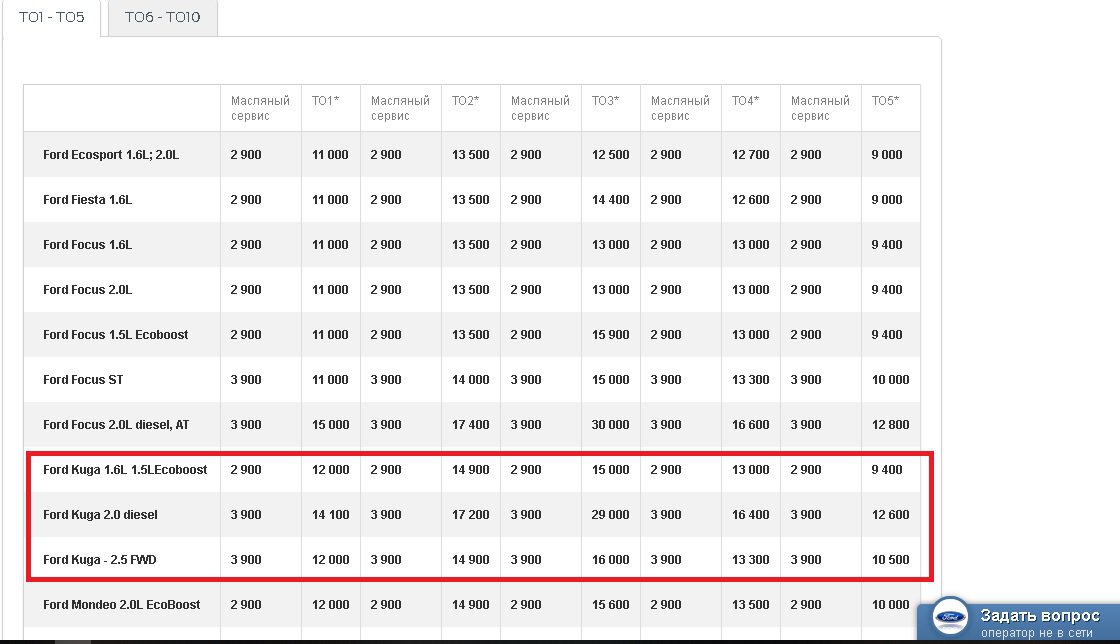Select the Ford Focus ST row label

(x=83, y=379)
